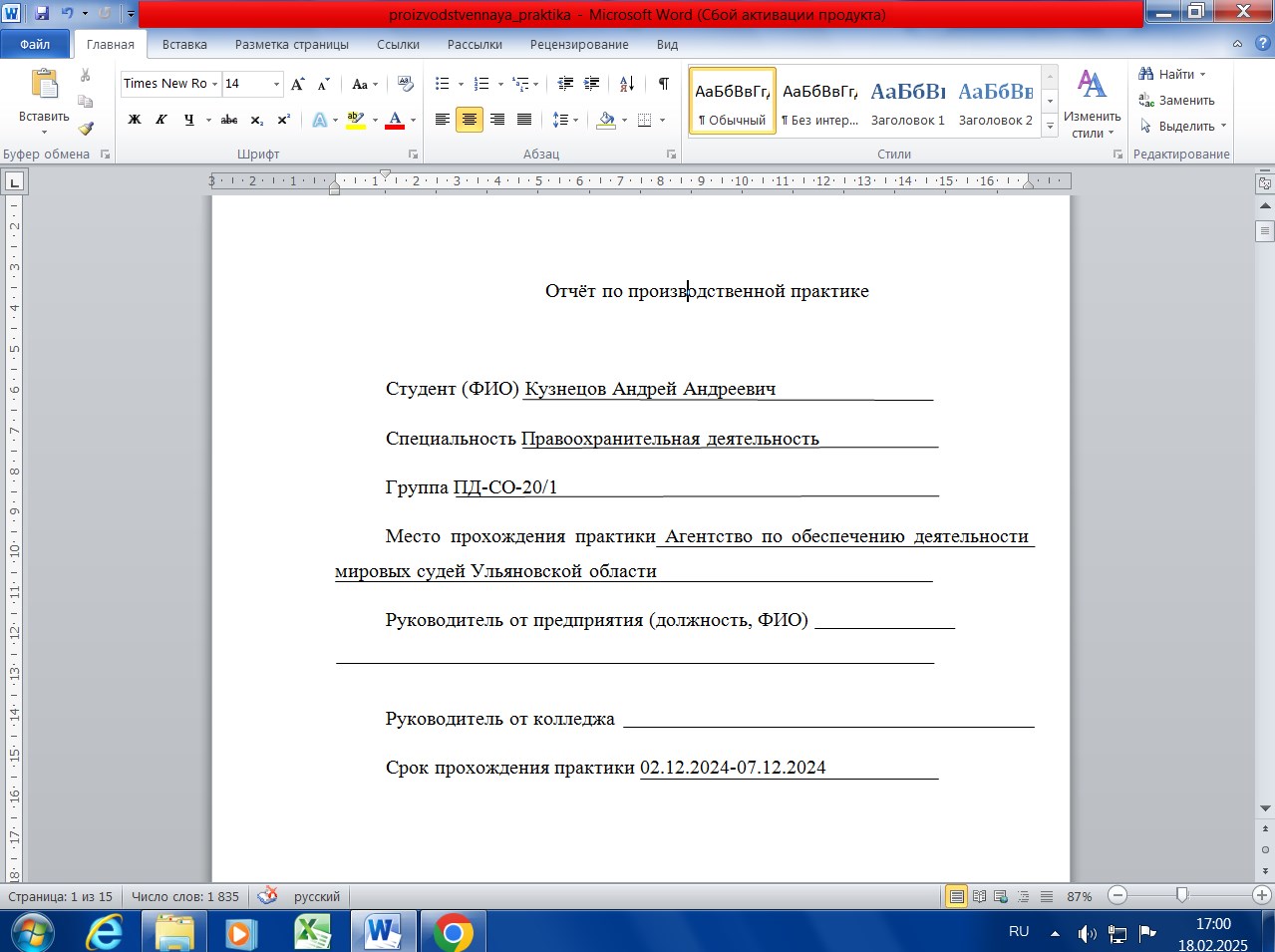Click the vertical scrollbar down arrow
The width and height of the screenshot is (1275, 952).
pyautogui.click(x=1265, y=808)
